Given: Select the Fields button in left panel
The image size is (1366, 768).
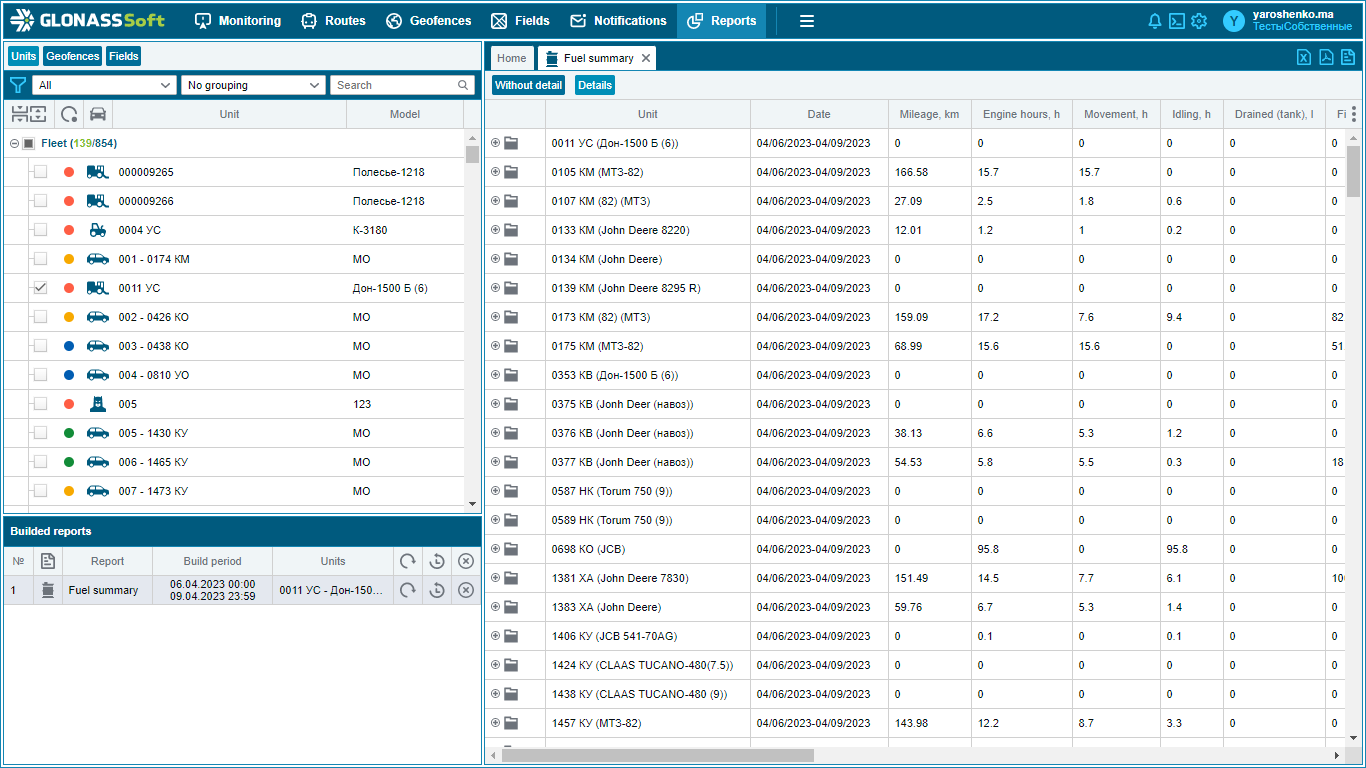Looking at the screenshot, I should (x=124, y=56).
